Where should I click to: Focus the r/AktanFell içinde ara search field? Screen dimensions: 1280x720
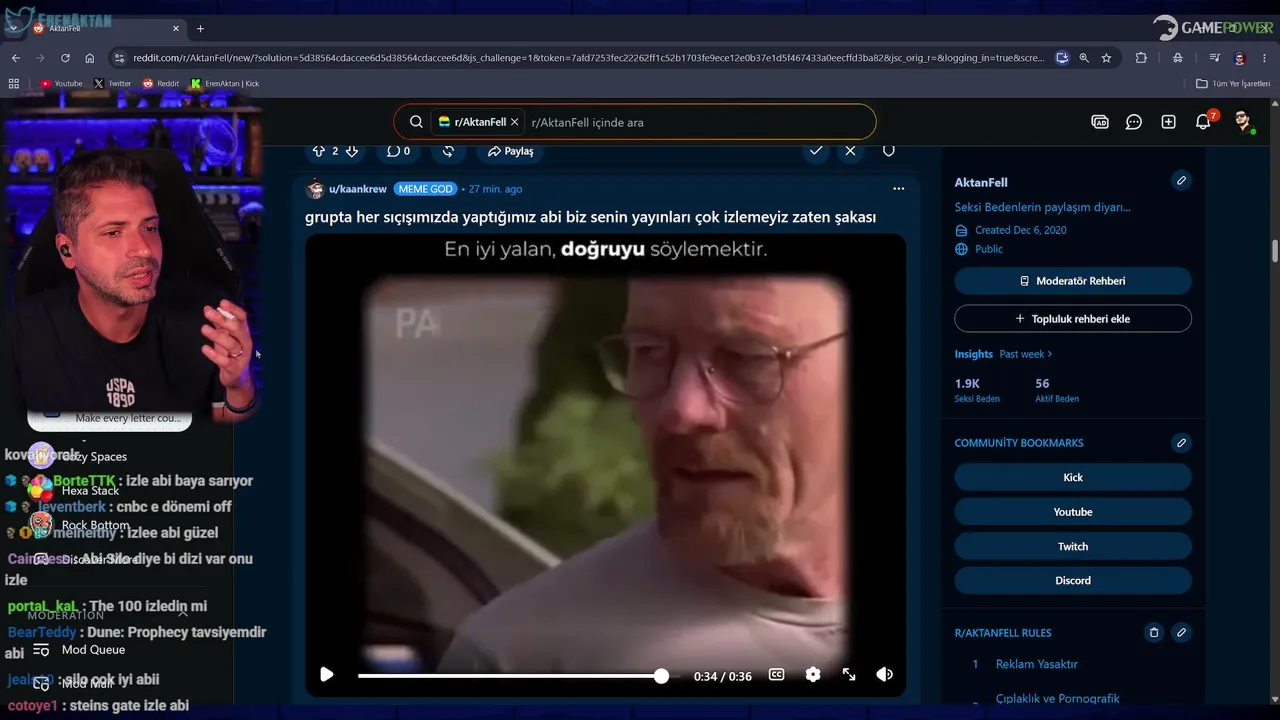696,122
